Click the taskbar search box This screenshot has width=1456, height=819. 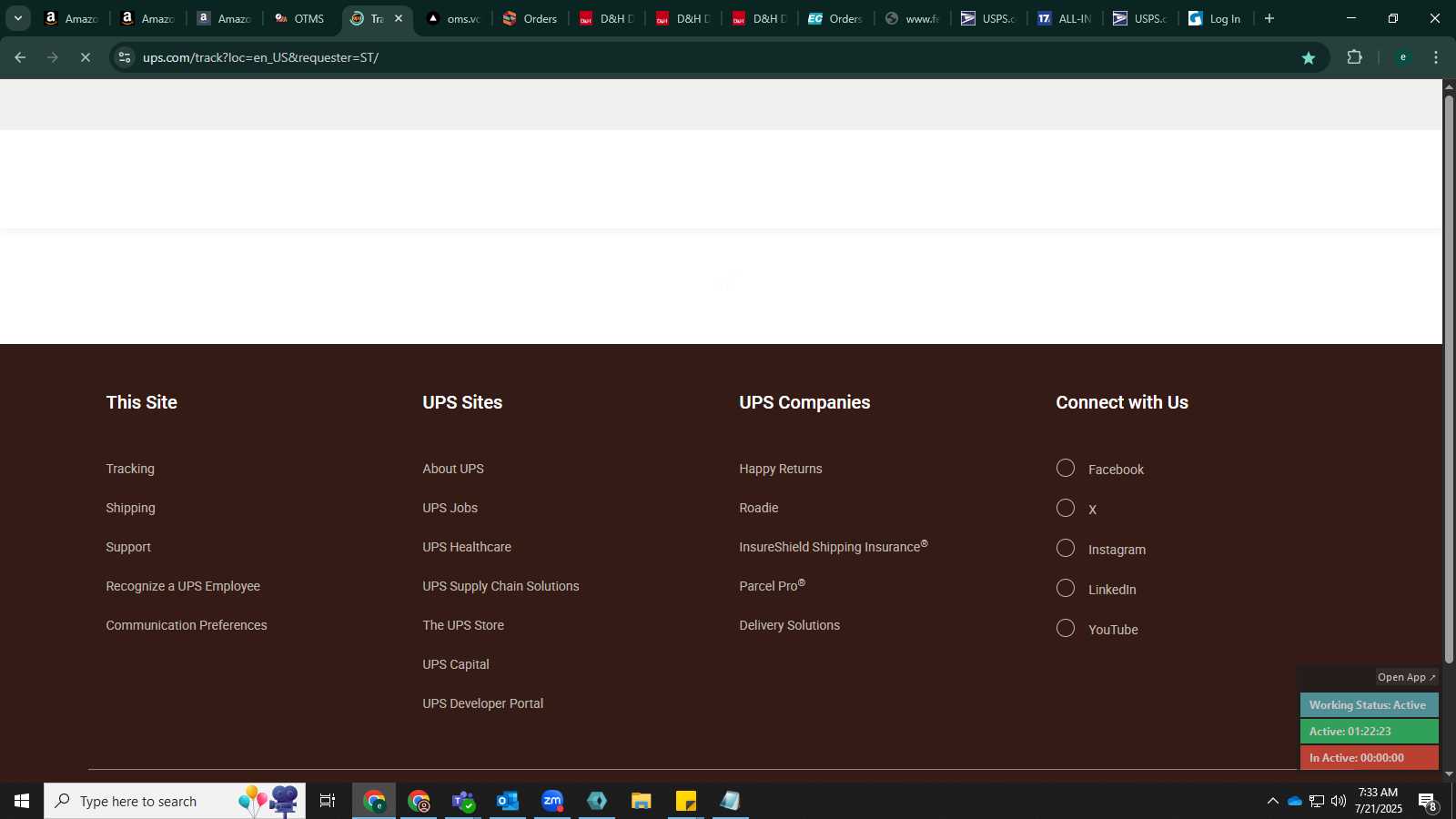pyautogui.click(x=175, y=801)
